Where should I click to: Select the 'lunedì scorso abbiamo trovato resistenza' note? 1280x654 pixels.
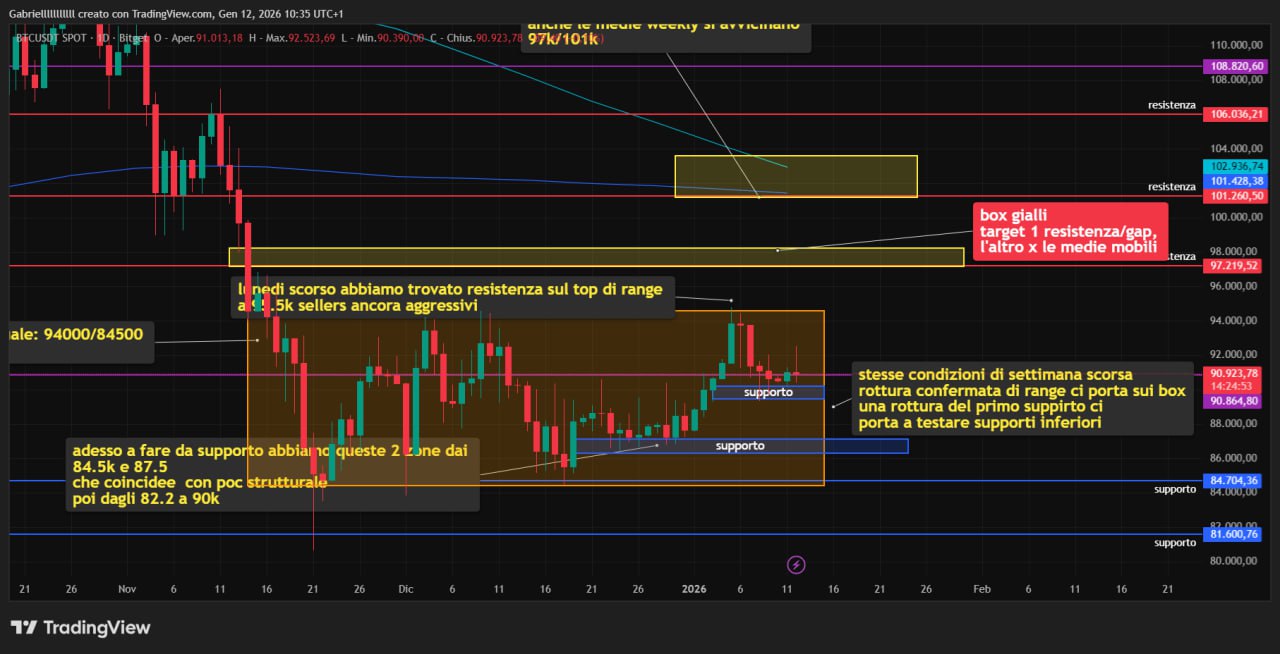point(452,297)
